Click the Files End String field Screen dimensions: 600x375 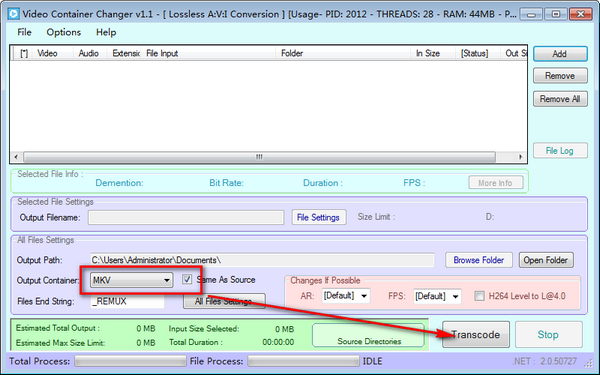click(127, 301)
